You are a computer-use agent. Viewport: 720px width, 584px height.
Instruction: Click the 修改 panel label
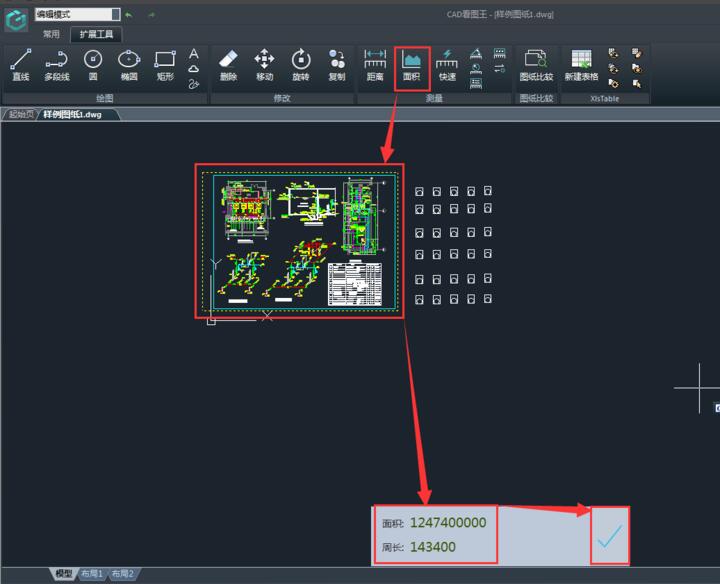click(282, 98)
